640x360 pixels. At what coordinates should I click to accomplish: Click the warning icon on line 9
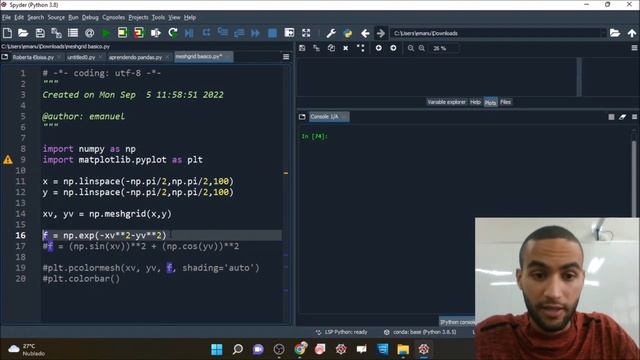point(8,160)
